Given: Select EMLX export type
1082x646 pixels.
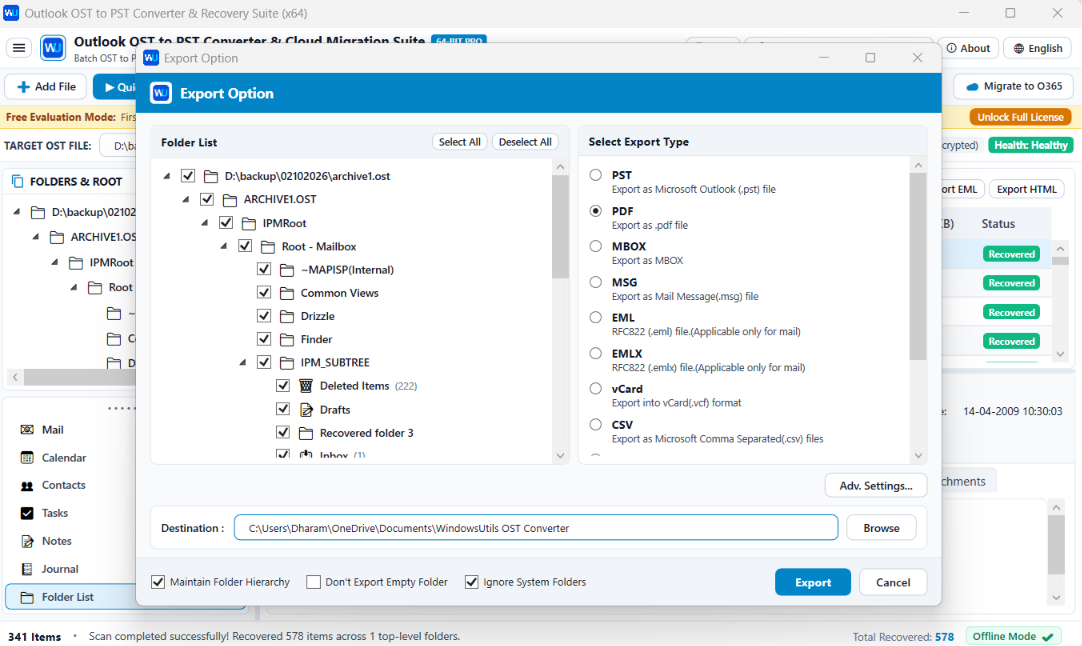Looking at the screenshot, I should (x=596, y=353).
